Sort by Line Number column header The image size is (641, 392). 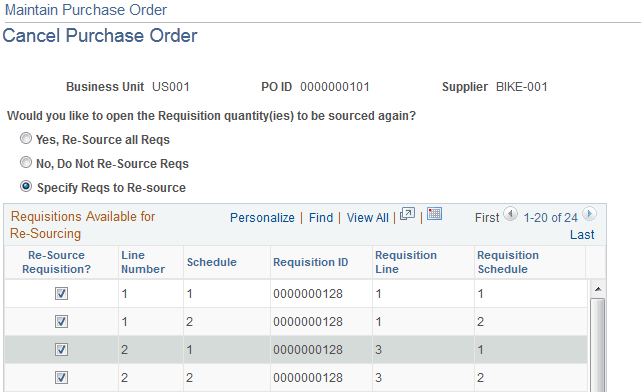143,262
